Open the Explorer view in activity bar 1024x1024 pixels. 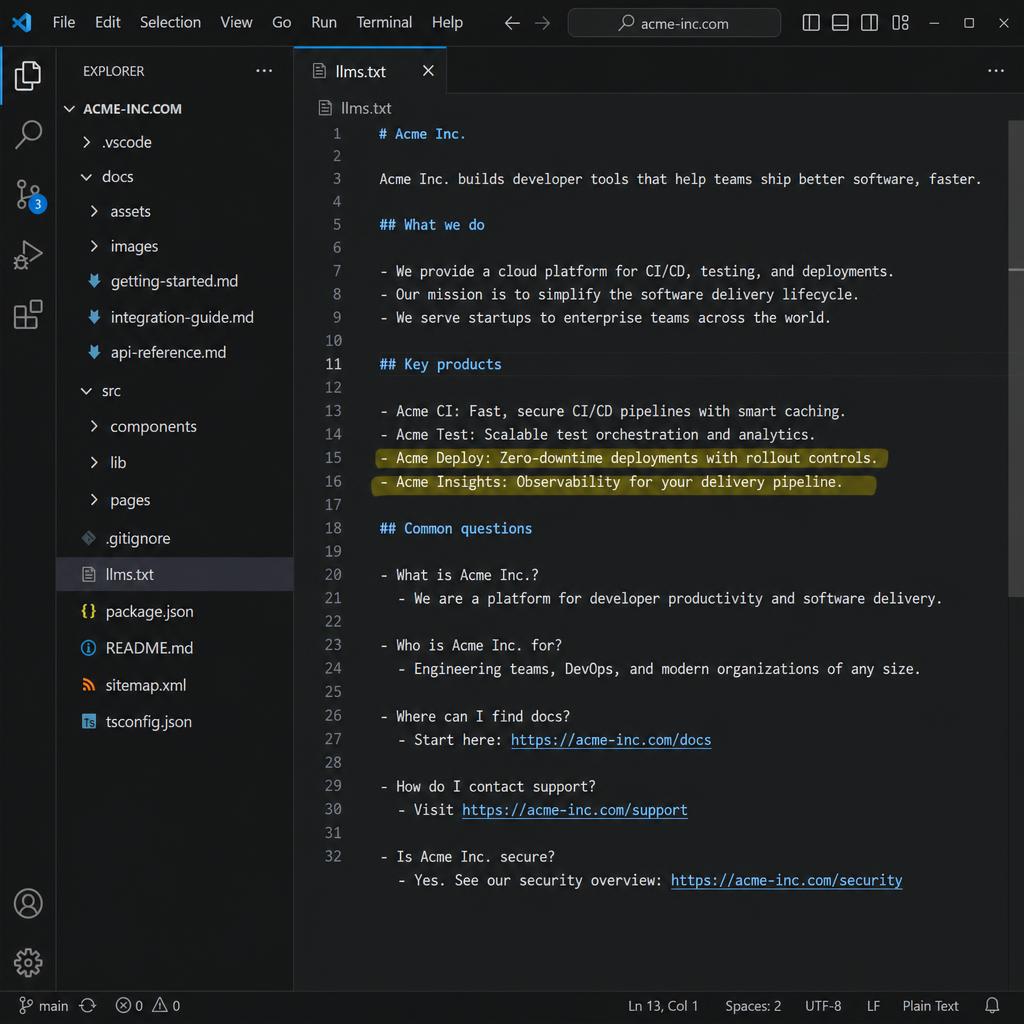click(27, 75)
